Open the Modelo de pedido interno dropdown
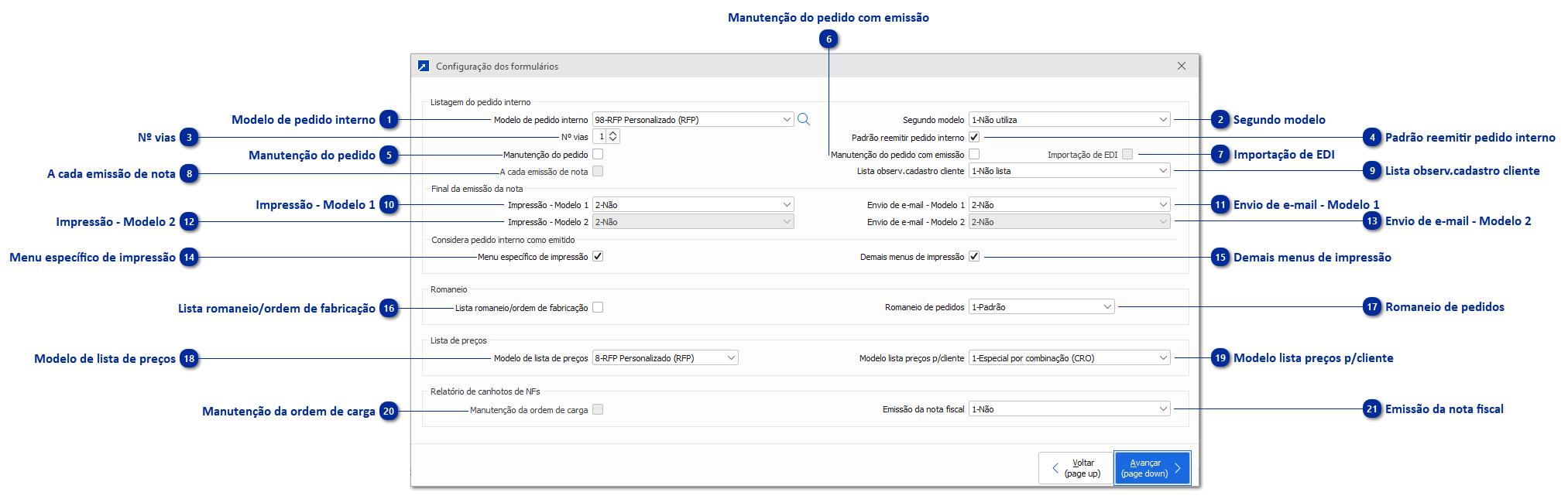The height and width of the screenshot is (499, 1568). tap(693, 120)
